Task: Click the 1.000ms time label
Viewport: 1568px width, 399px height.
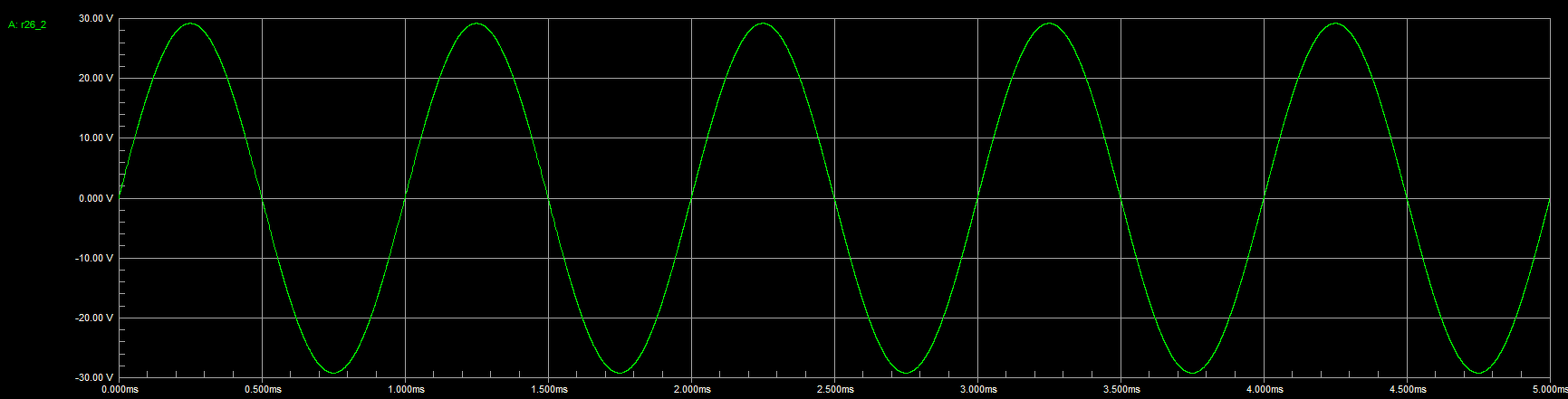Action: click(406, 390)
